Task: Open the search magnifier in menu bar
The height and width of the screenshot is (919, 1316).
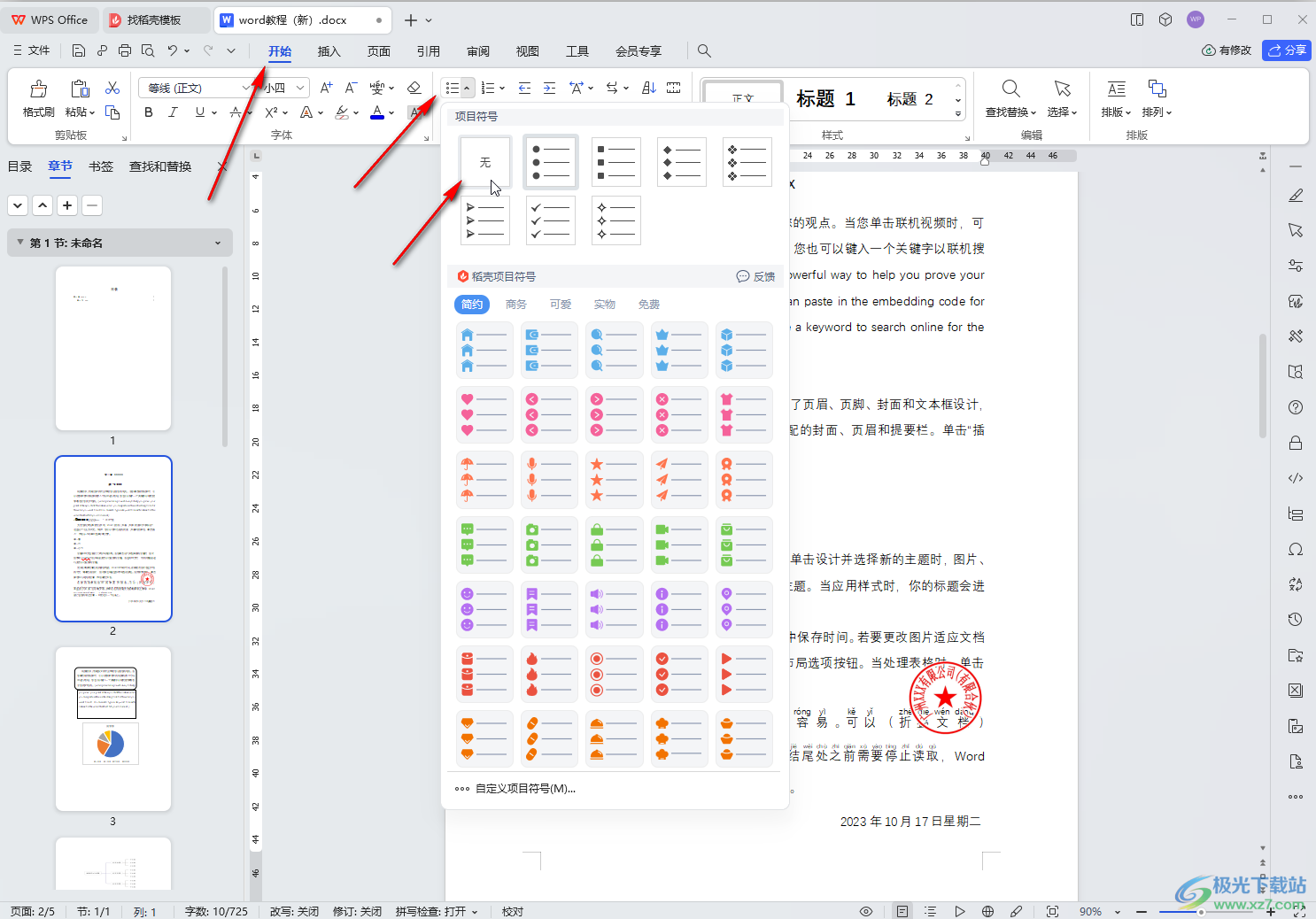Action: point(704,50)
